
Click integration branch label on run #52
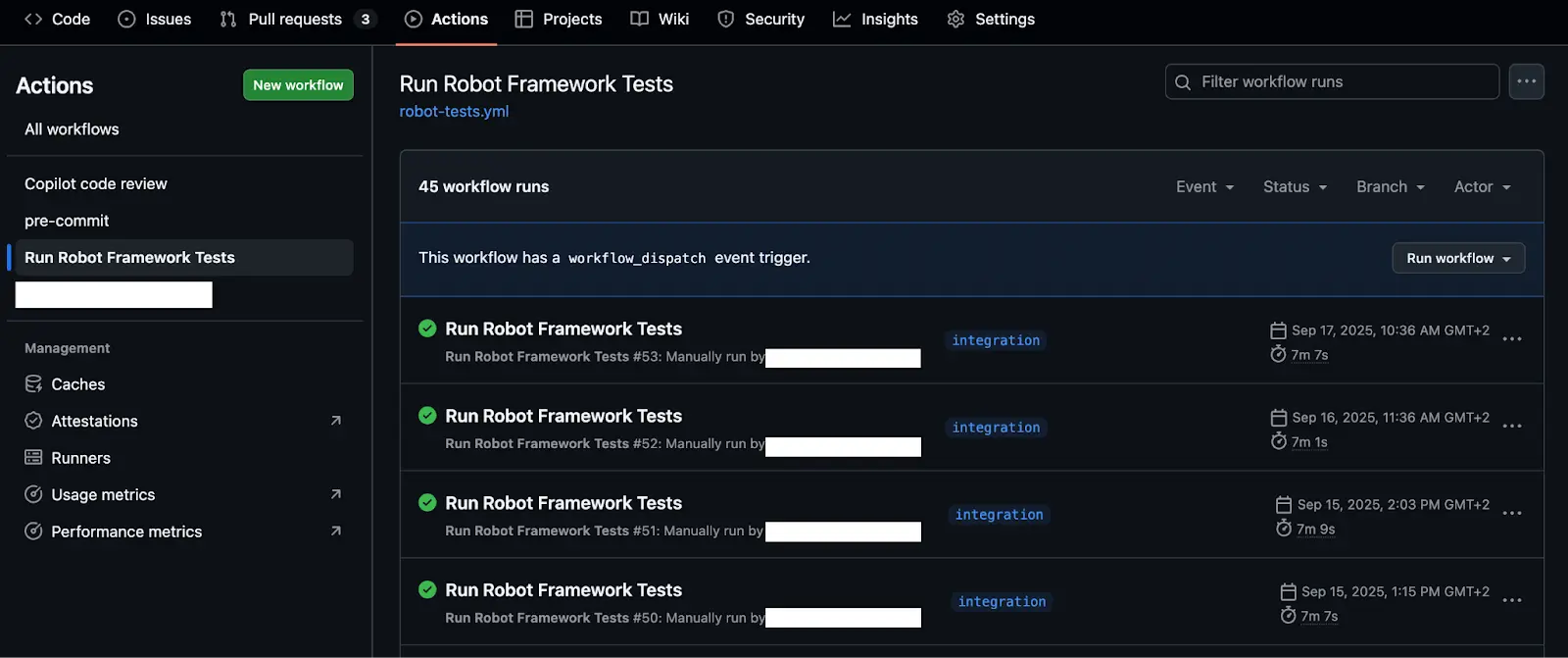coord(996,428)
